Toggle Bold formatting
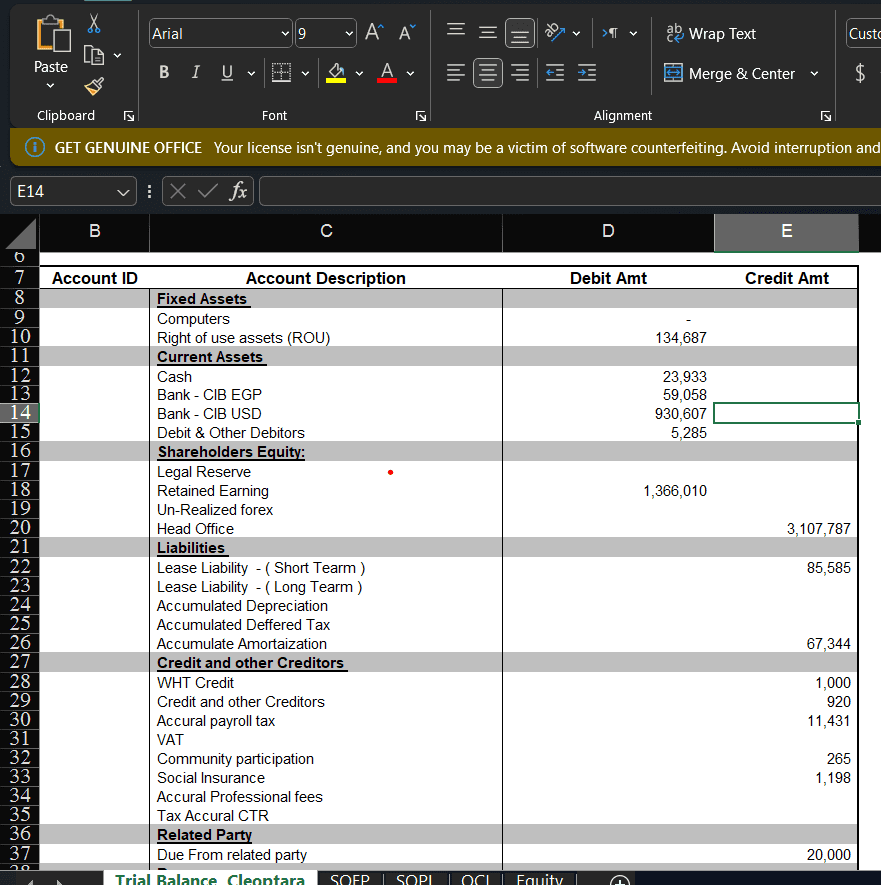 (164, 73)
